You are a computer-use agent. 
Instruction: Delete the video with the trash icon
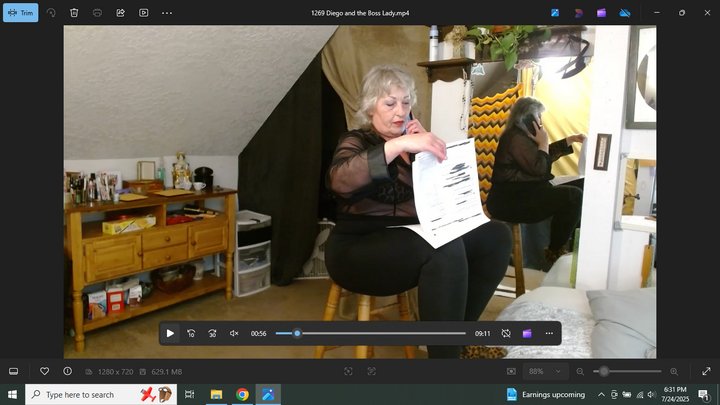(74, 13)
